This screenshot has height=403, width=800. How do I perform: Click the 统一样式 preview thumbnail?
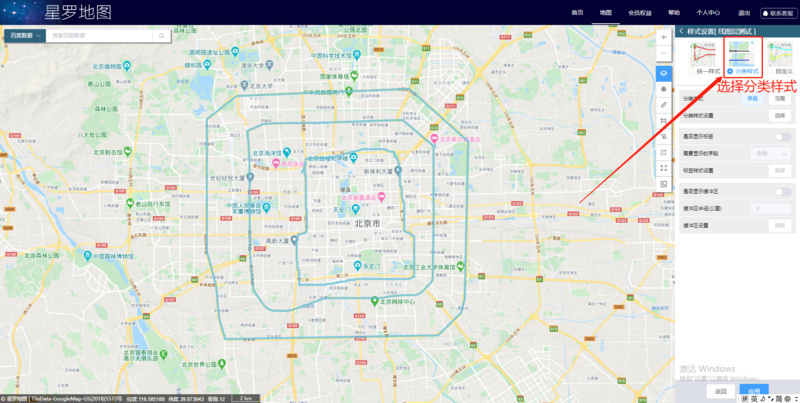pos(703,55)
